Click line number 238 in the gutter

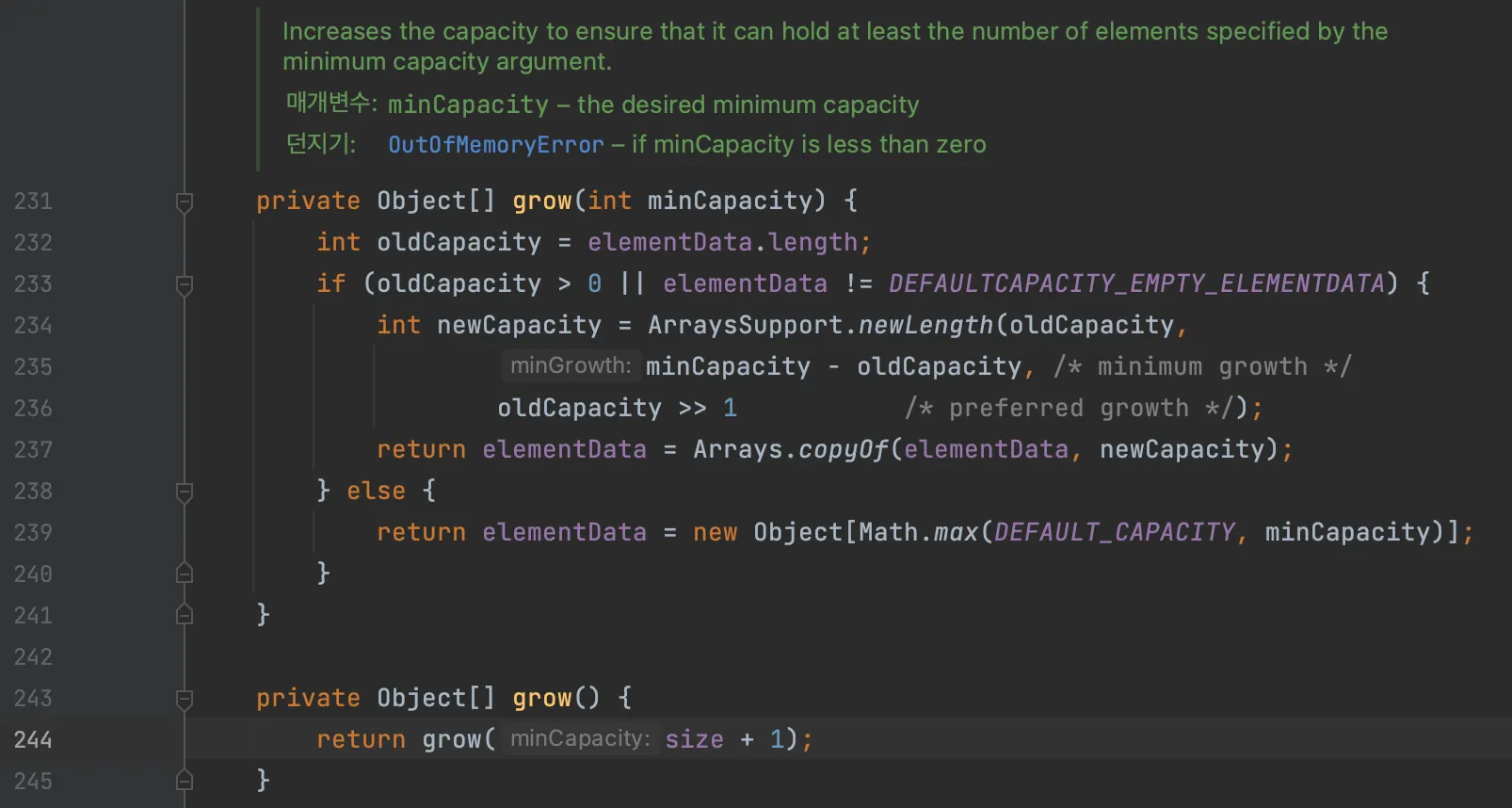(33, 491)
